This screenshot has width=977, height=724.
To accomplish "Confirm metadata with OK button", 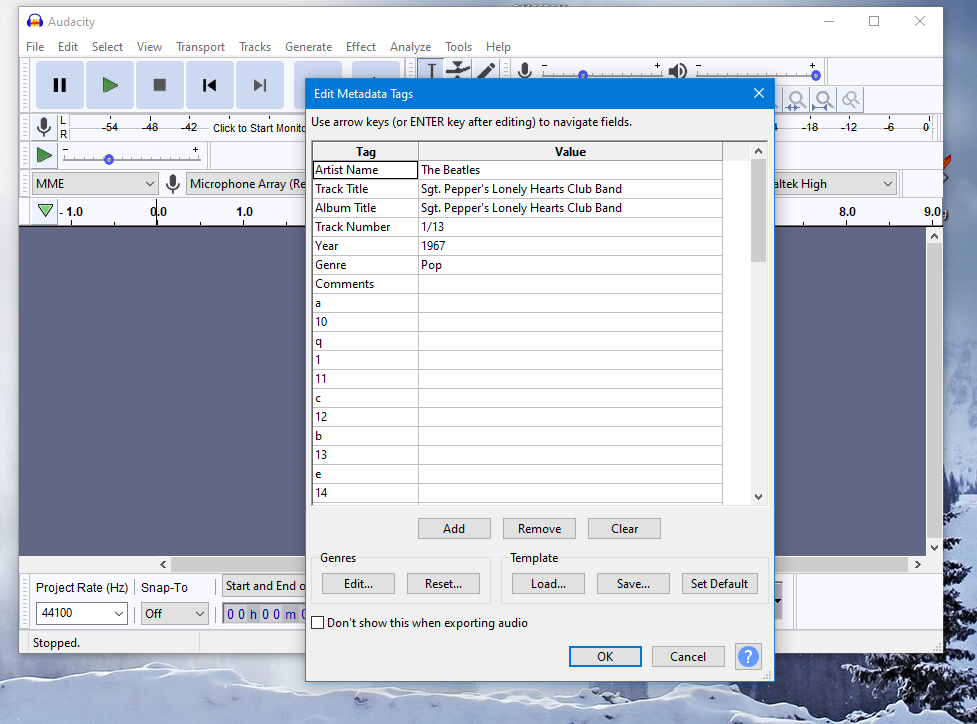I will click(605, 656).
